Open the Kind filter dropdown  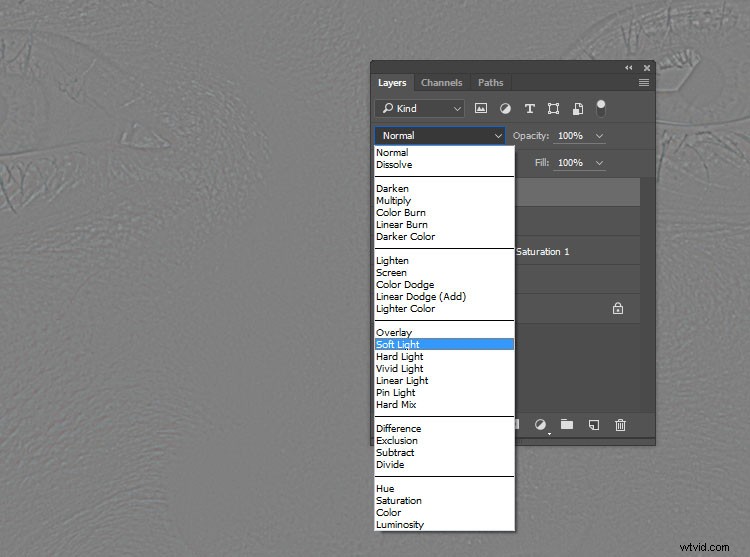(419, 109)
